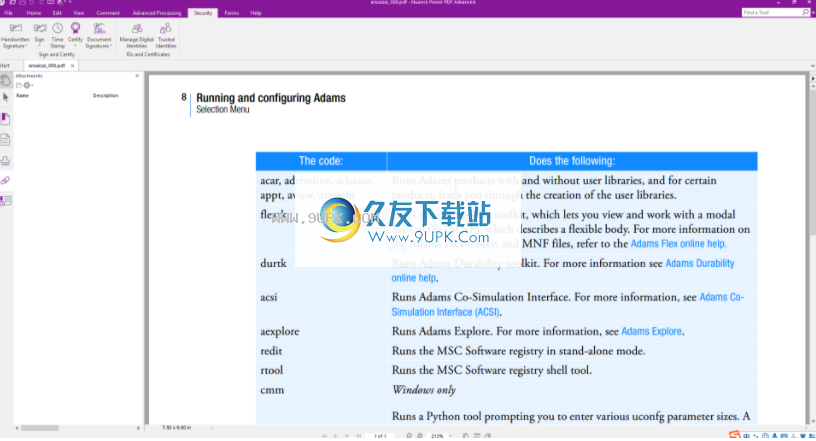This screenshot has height=441, width=816.
Task: Click the Sign ribbon button
Action: tap(40, 33)
